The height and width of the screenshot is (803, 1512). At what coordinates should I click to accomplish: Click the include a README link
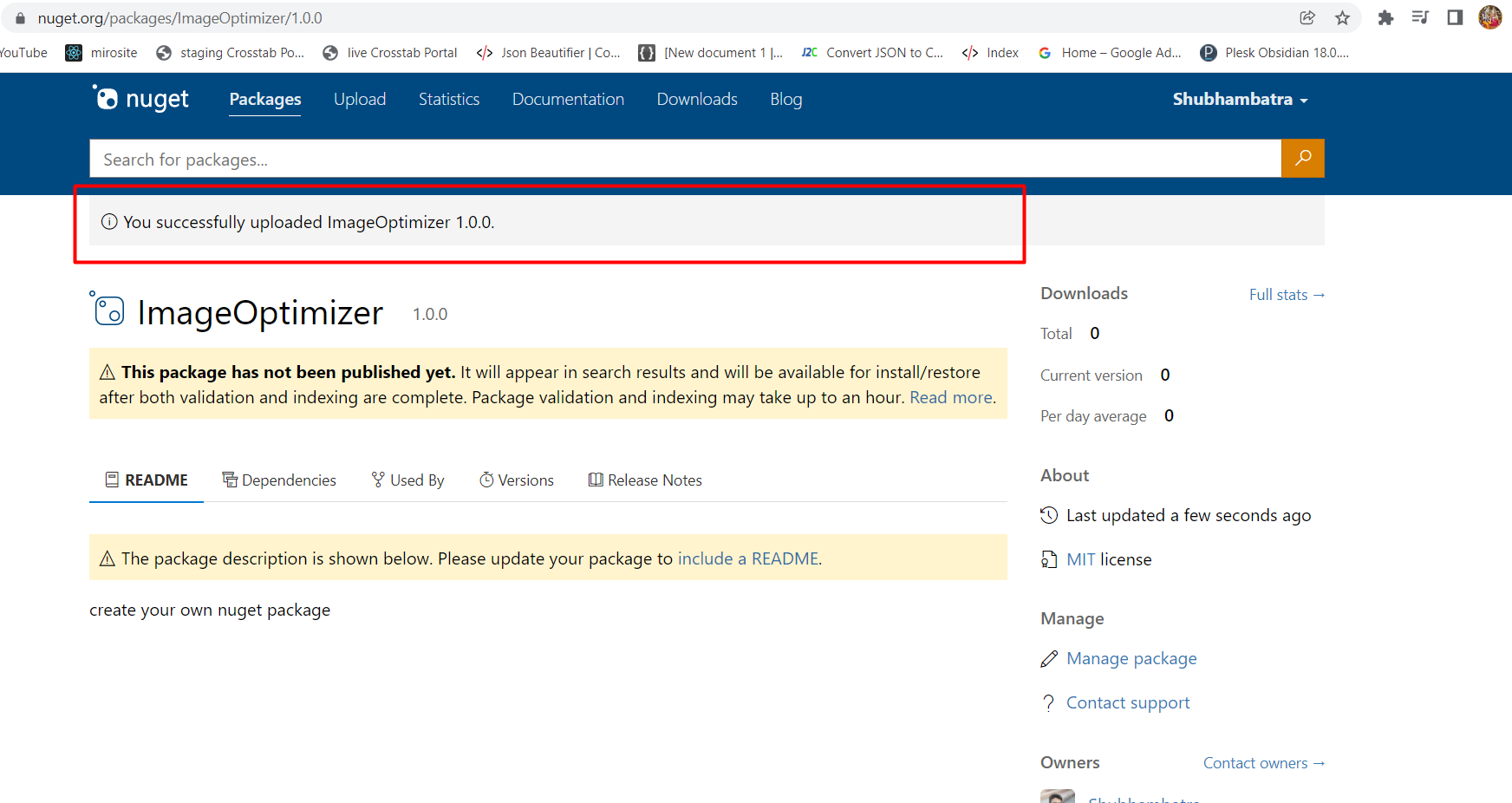pos(748,558)
